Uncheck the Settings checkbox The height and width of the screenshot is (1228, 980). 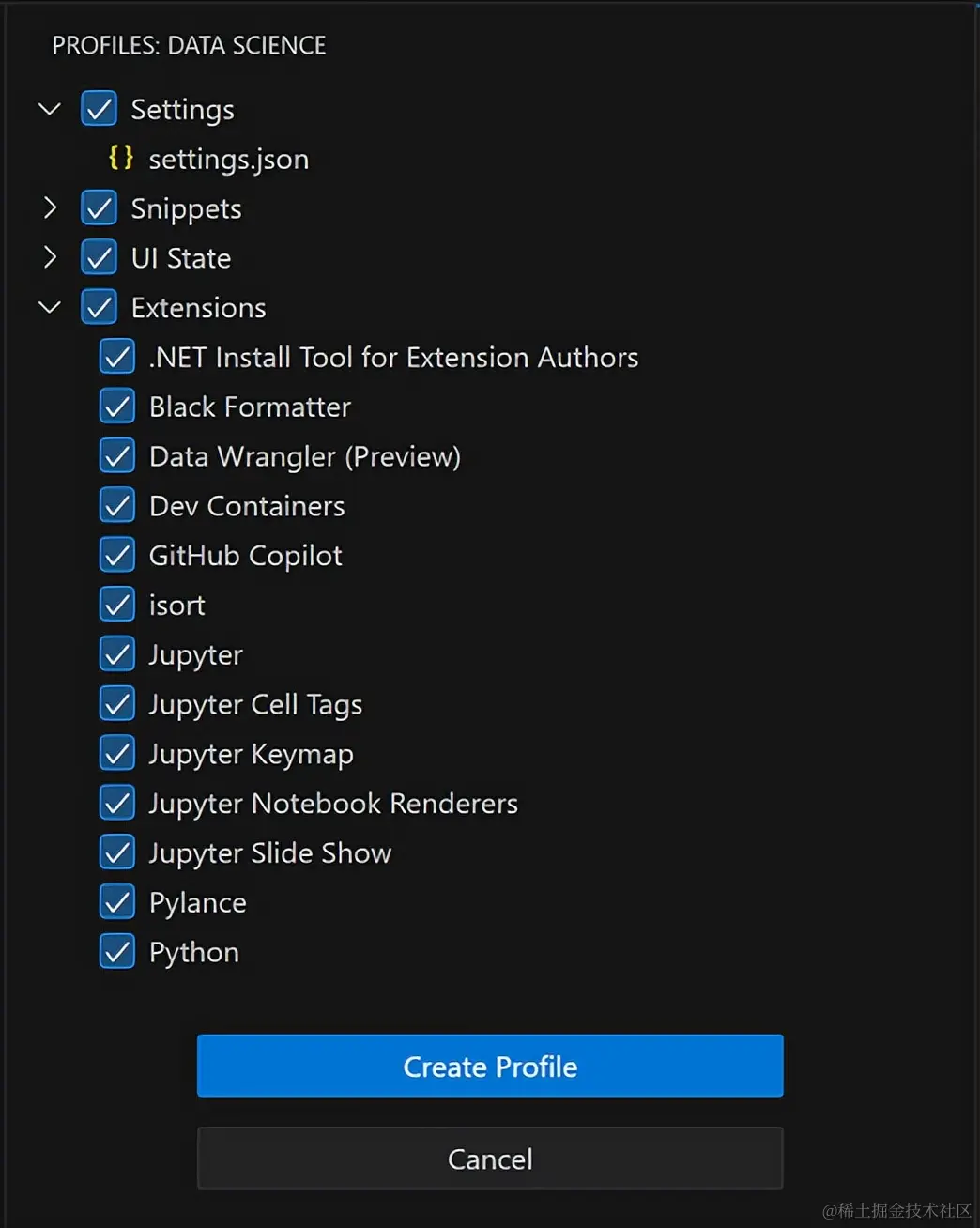tap(99, 109)
